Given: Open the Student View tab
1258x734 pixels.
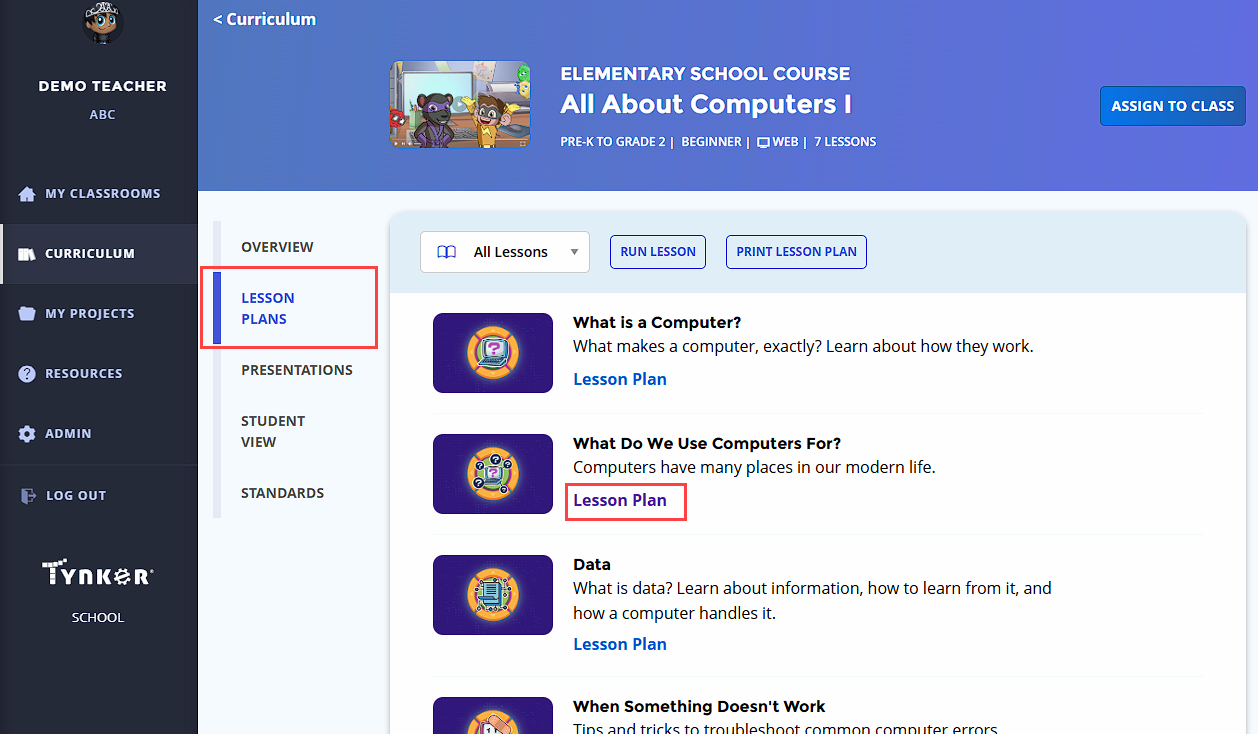Looking at the screenshot, I should pos(273,431).
